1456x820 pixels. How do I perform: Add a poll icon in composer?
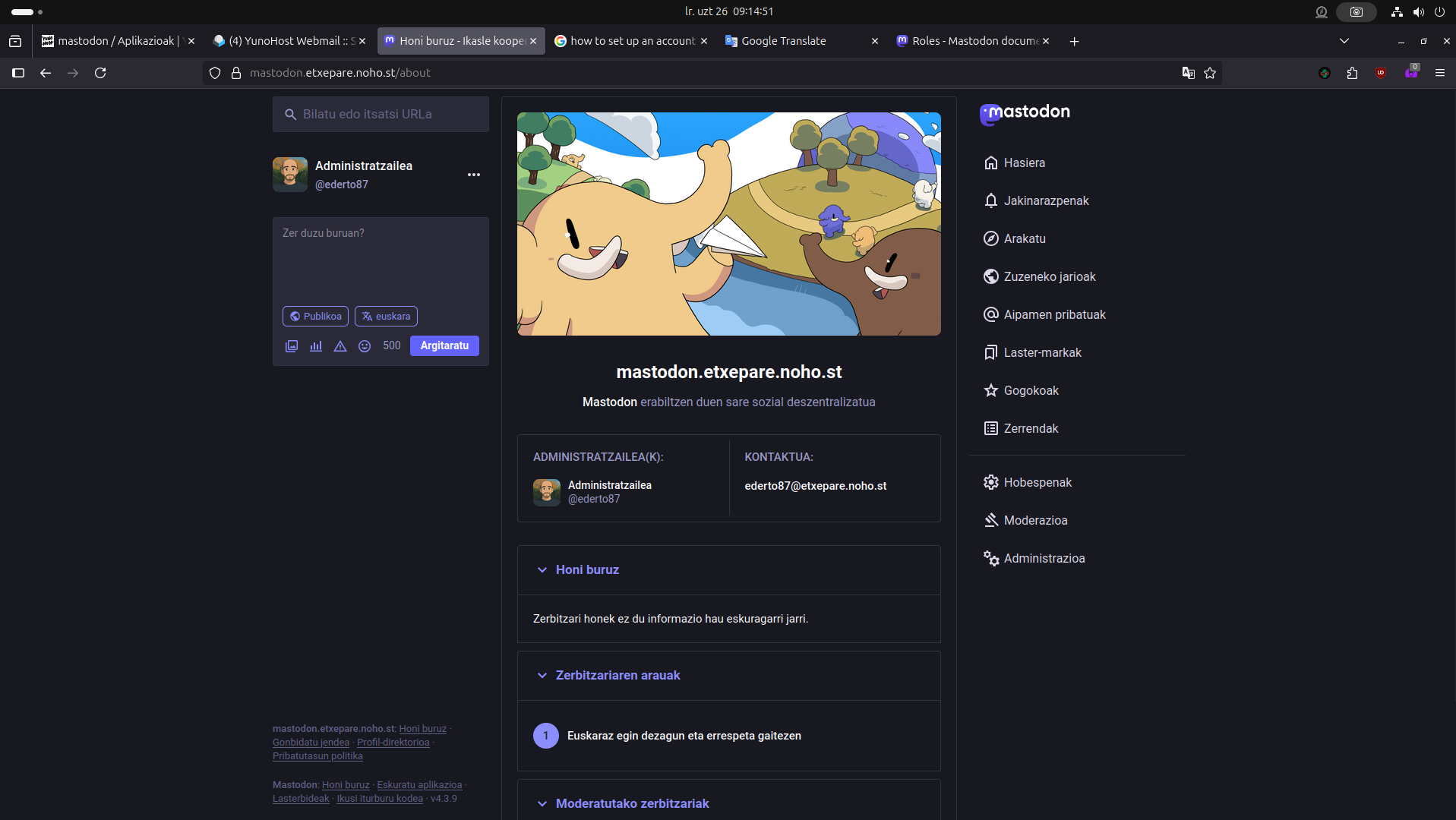click(316, 346)
